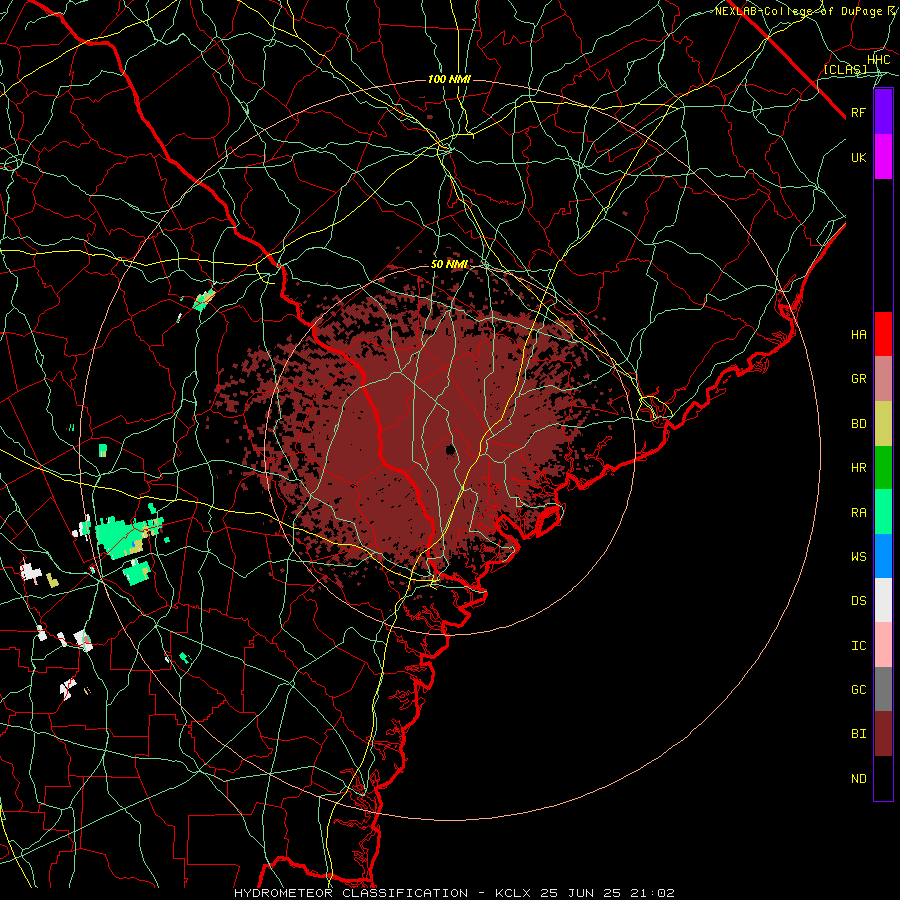The width and height of the screenshot is (900, 900).
Task: Click the GR legend label
Action: click(858, 379)
